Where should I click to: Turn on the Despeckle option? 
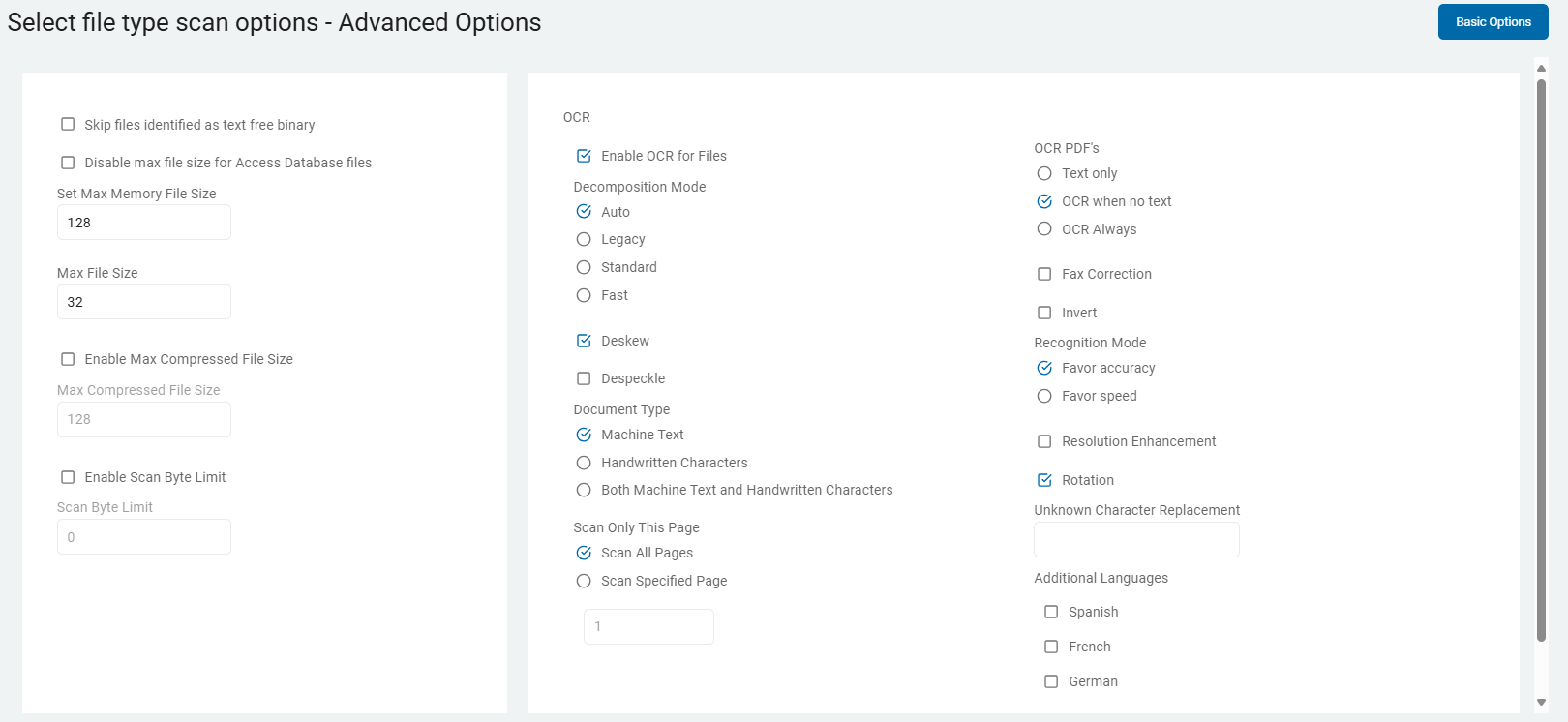[x=584, y=378]
